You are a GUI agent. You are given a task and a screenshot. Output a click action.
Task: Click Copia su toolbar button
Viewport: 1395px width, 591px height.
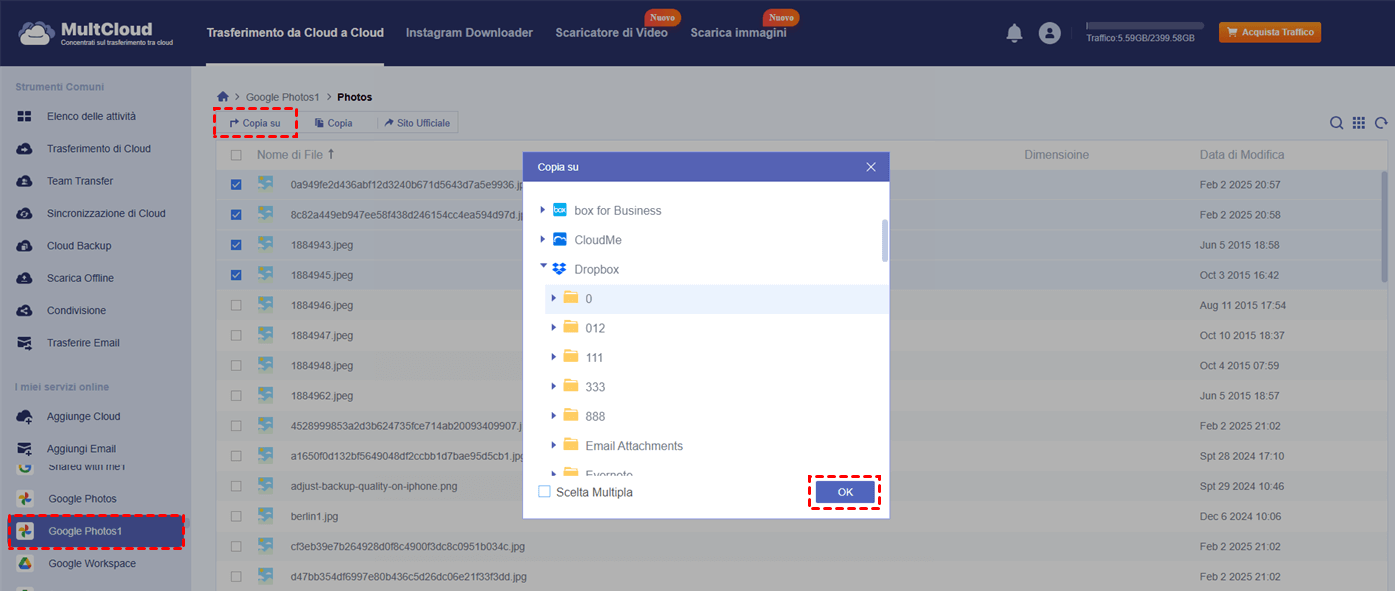256,123
